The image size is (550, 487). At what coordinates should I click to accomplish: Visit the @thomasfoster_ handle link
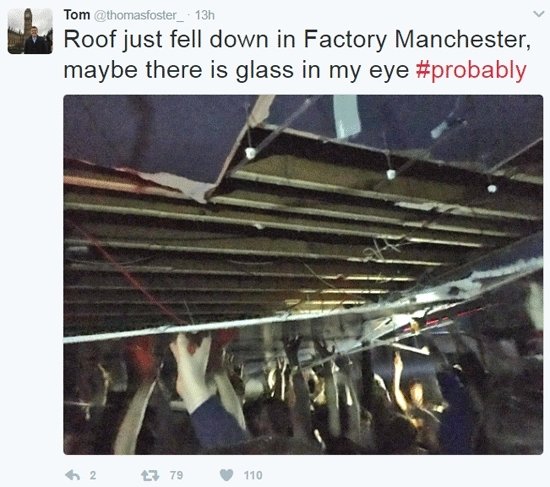(139, 15)
